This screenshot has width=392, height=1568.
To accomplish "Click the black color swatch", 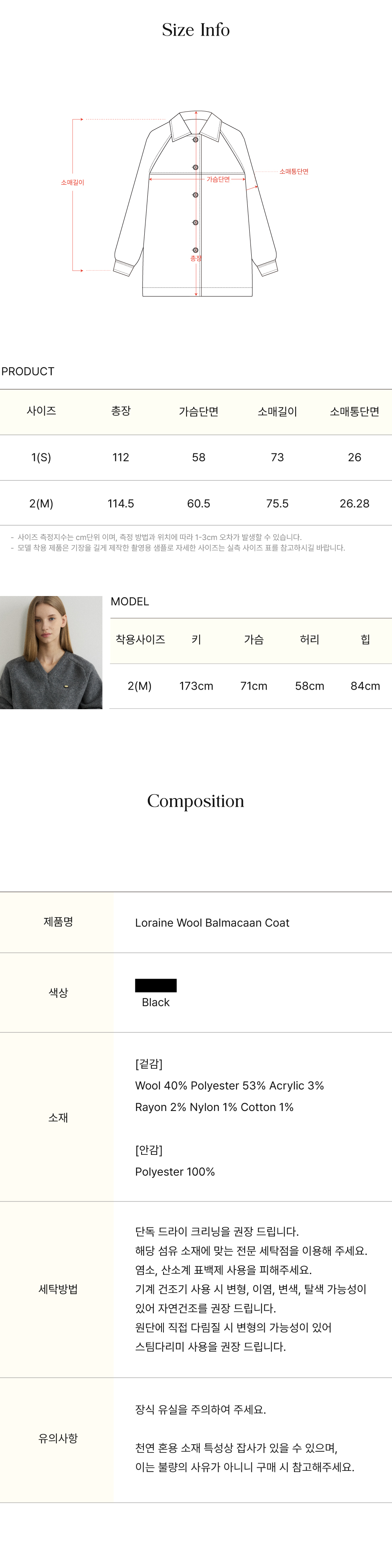I will 156,985.
